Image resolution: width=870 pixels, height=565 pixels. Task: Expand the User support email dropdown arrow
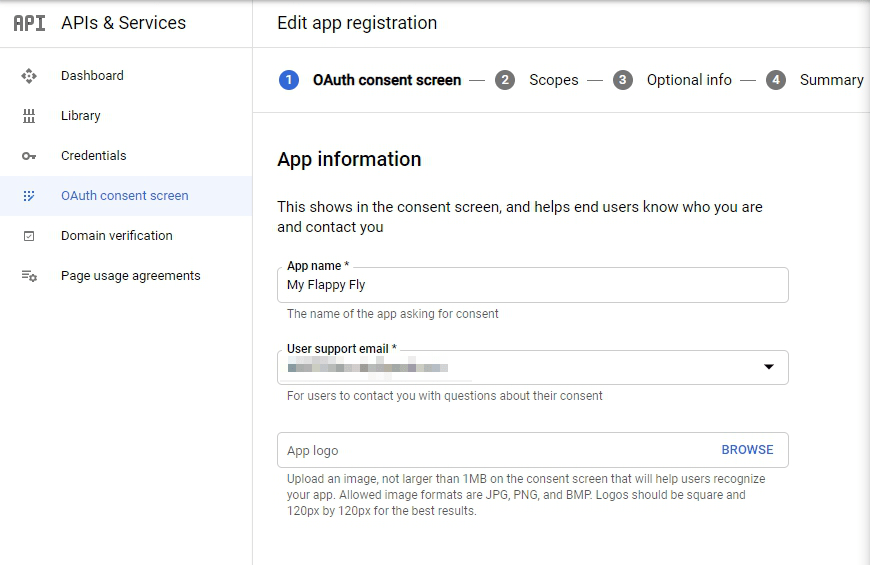pos(769,367)
